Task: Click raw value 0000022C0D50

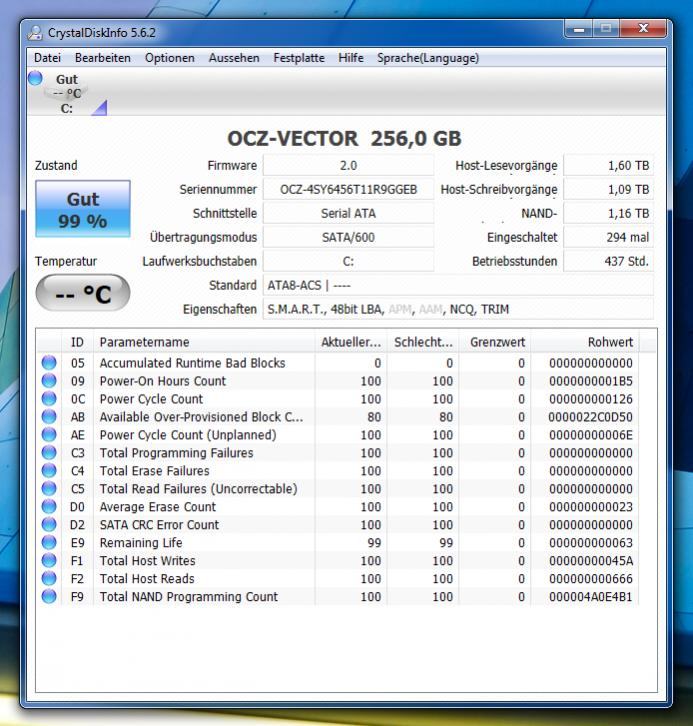Action: (x=590, y=417)
